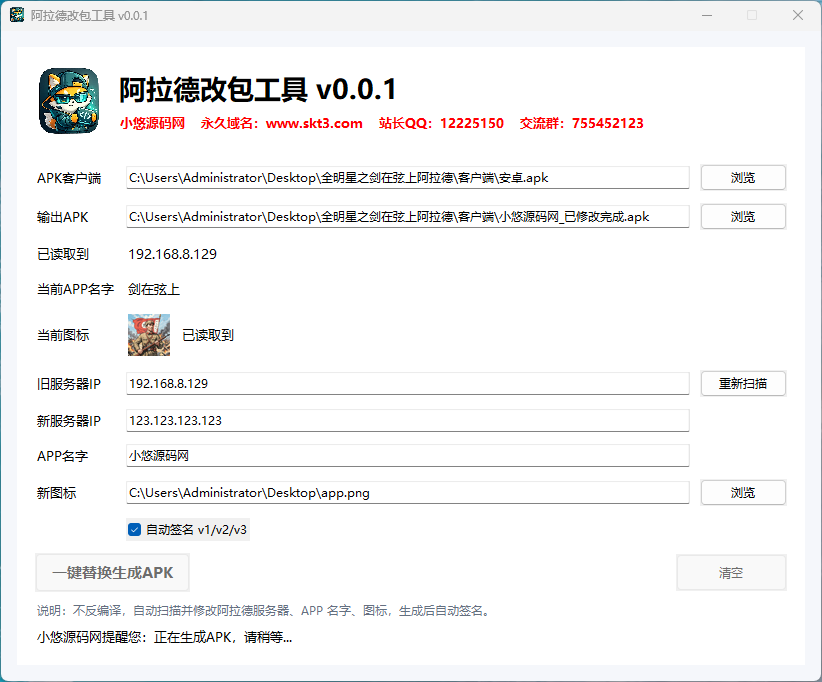This screenshot has width=822, height=682.
Task: Browse for the 新图标 image file
Action: point(743,493)
